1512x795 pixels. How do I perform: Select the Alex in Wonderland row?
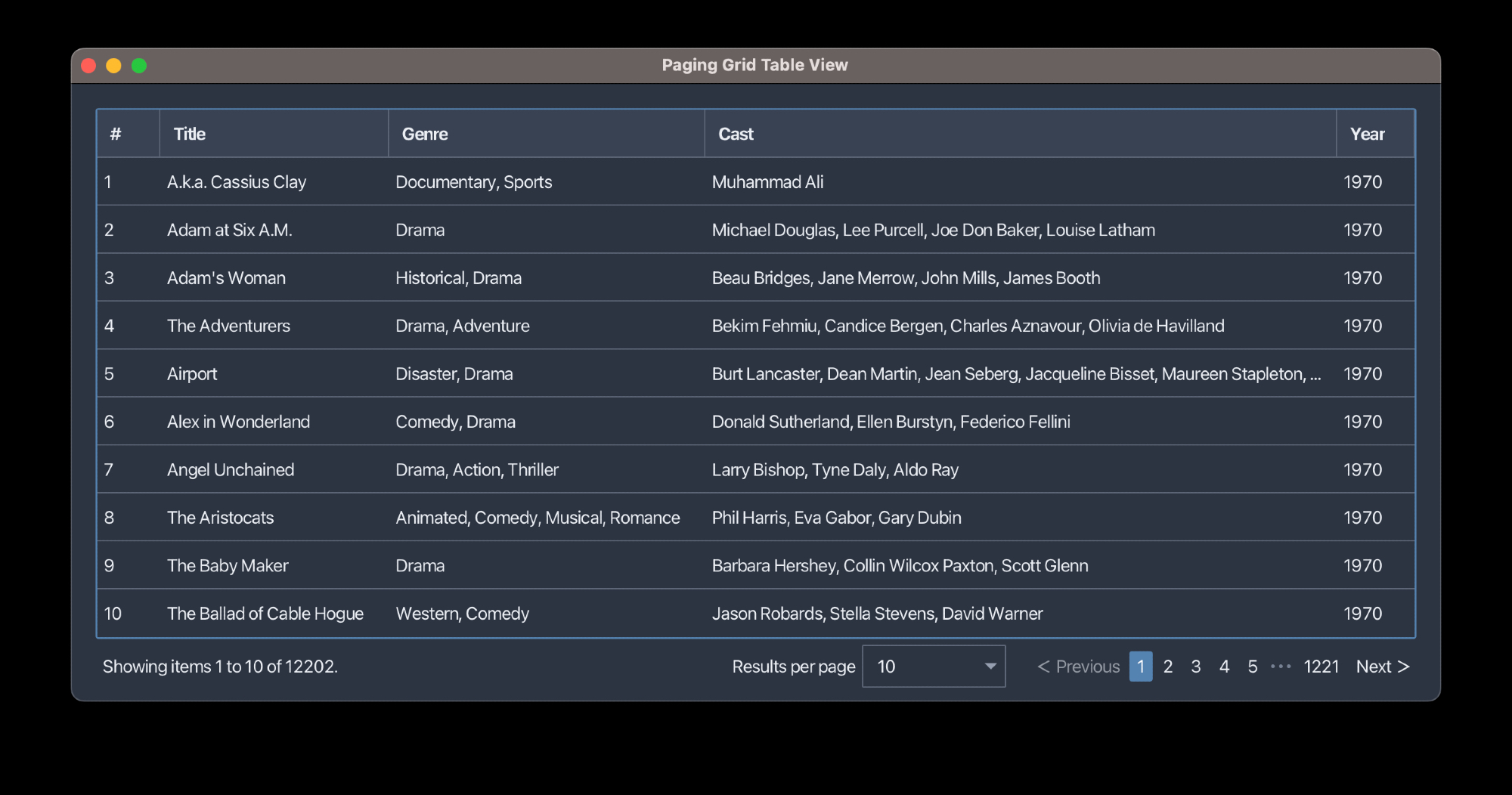pos(238,422)
